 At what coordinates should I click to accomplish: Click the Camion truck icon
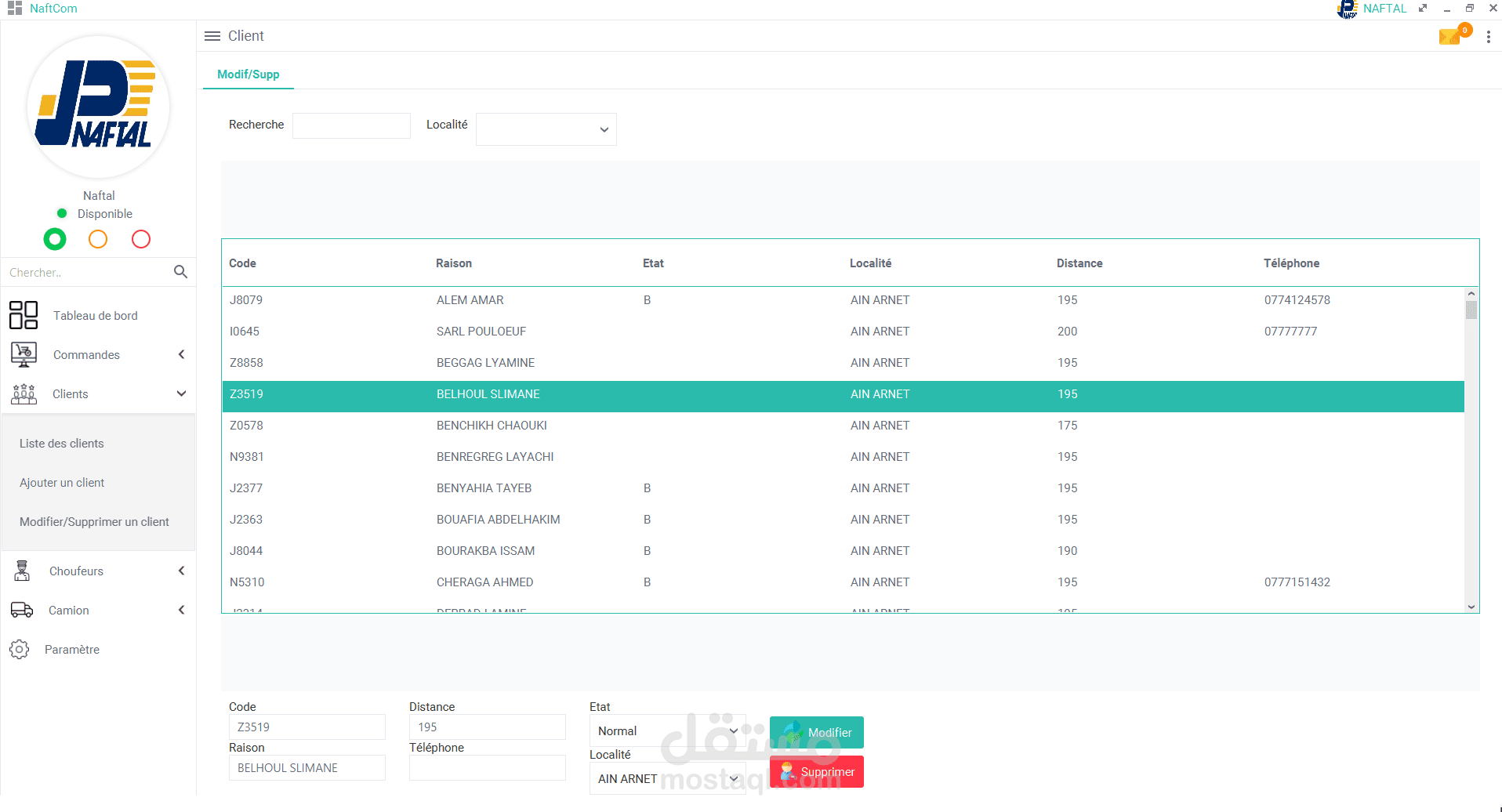22,610
